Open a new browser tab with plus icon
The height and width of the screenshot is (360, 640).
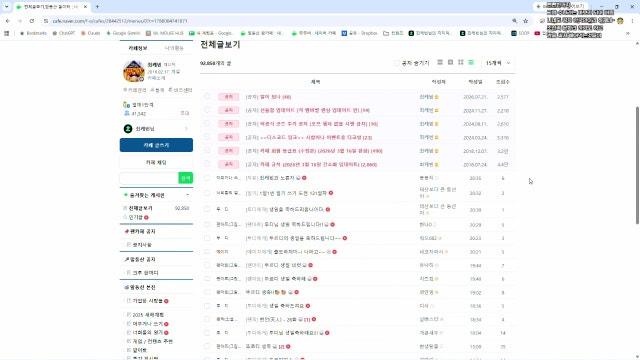97,7
